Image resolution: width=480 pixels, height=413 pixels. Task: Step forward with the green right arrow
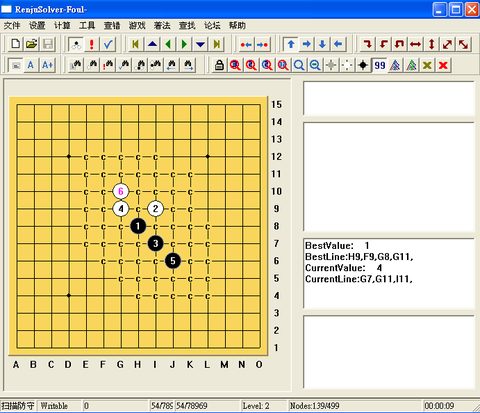coord(184,44)
